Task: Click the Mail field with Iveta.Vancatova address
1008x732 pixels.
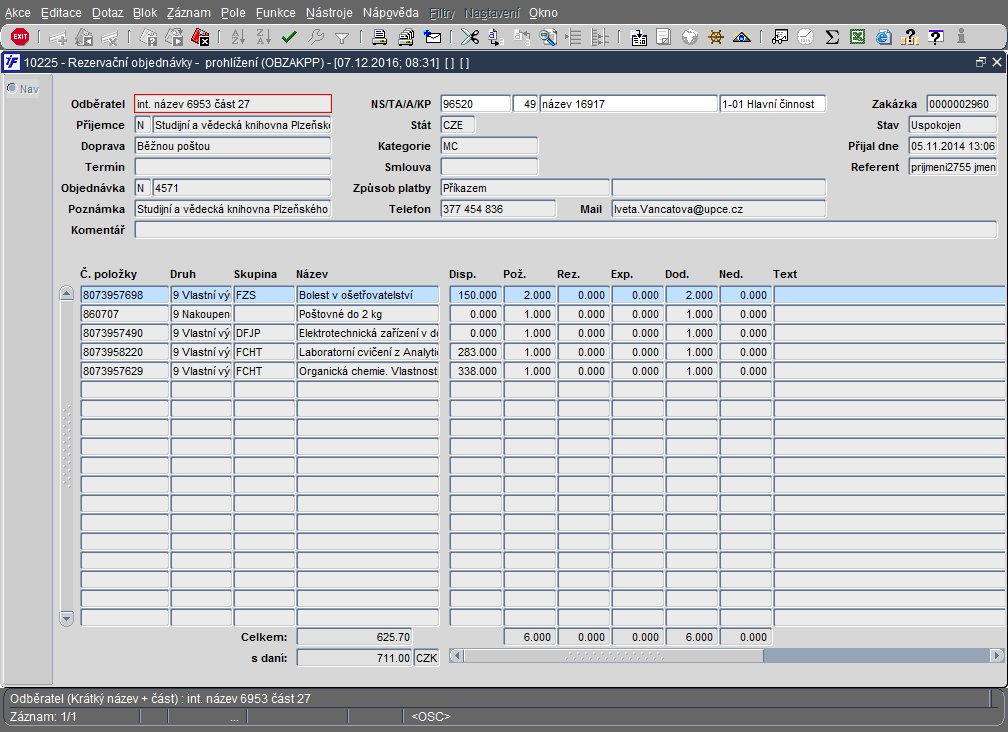Action: coord(719,209)
